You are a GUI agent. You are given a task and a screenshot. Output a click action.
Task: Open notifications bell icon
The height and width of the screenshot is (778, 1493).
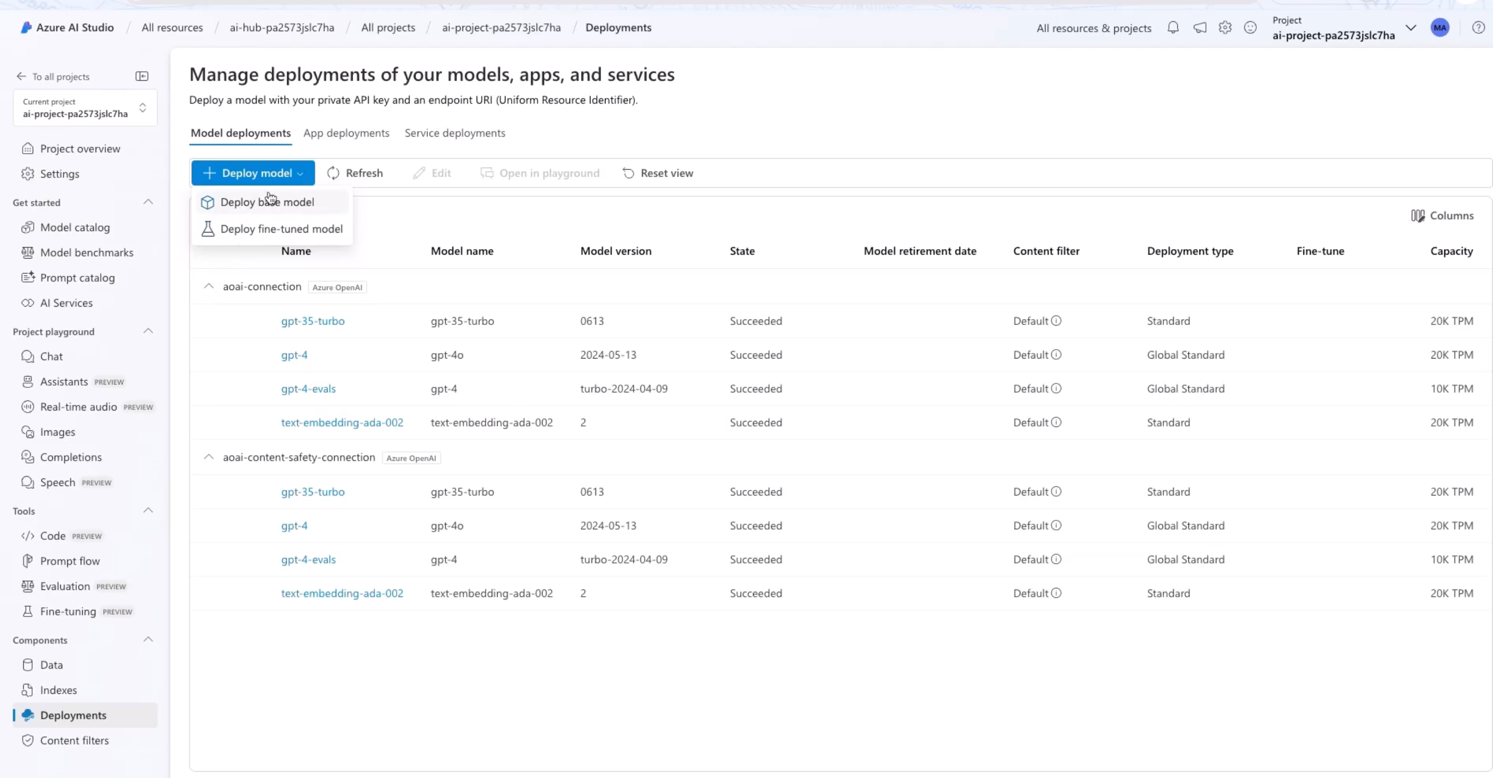tap(1173, 28)
